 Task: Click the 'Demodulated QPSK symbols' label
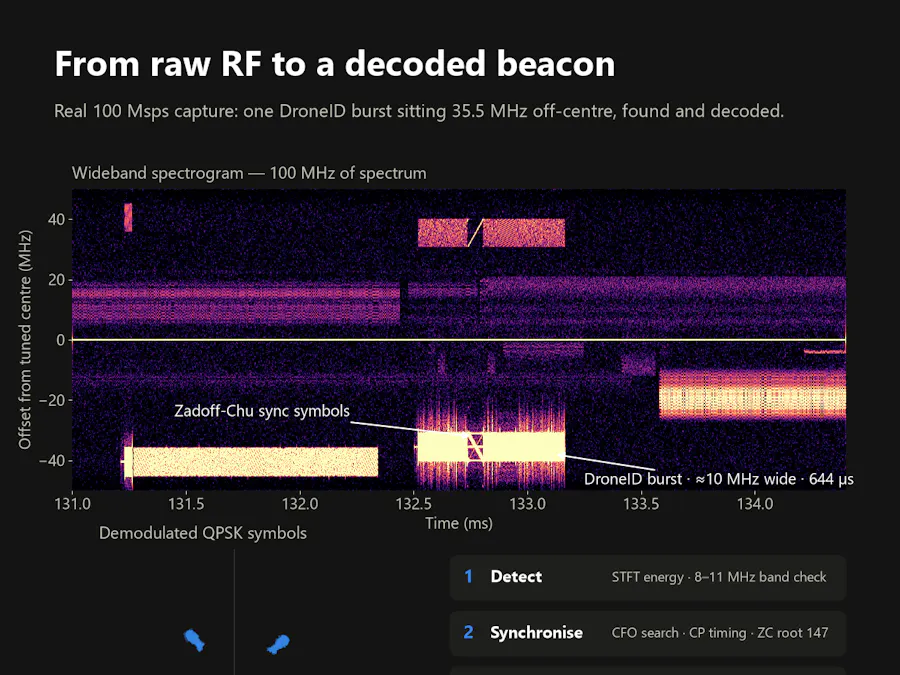(203, 533)
